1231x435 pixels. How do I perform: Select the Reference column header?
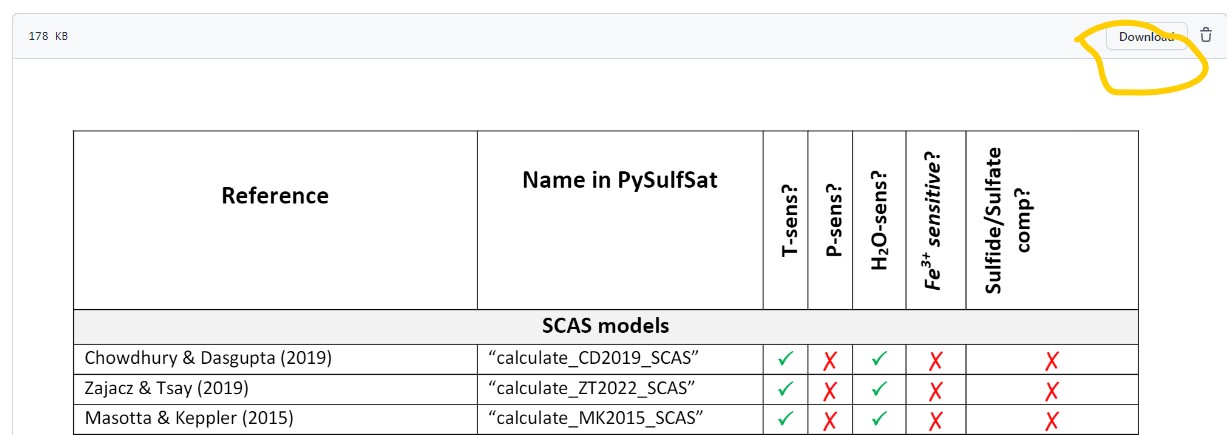[x=275, y=196]
